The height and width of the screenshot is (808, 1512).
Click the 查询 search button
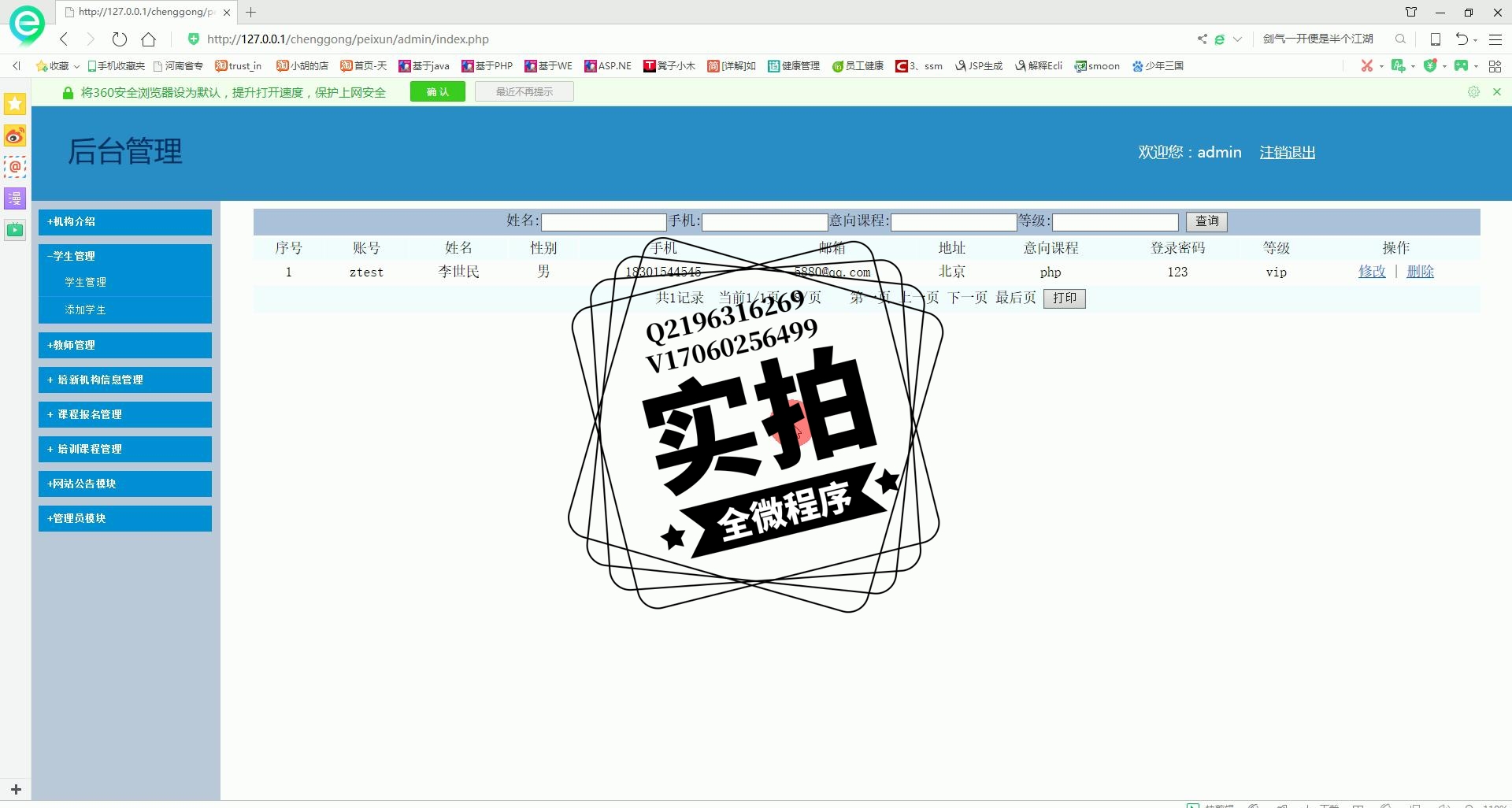click(x=1206, y=221)
